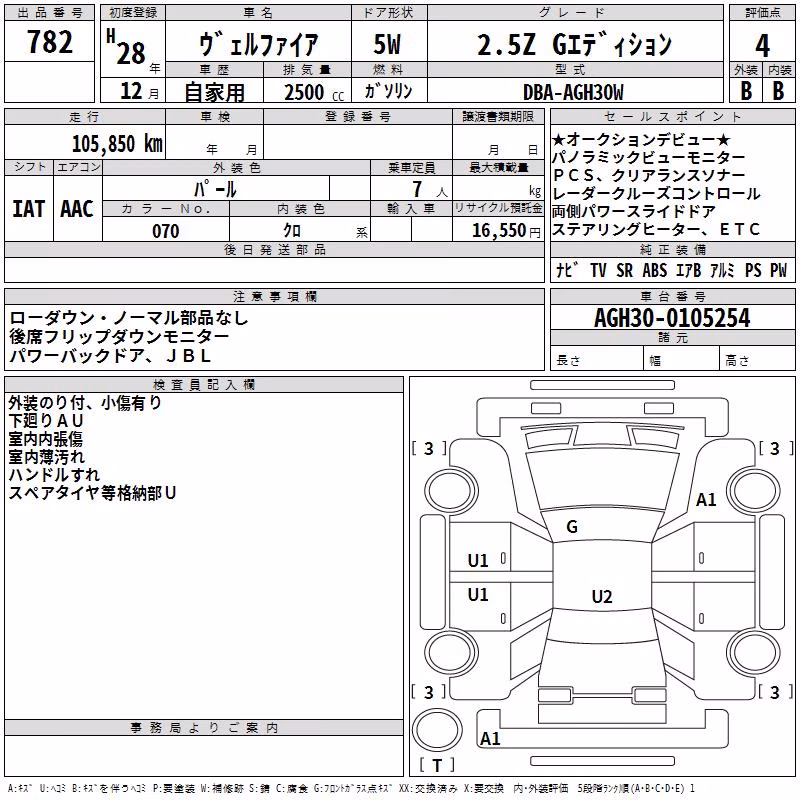The width and height of the screenshot is (800, 800).
Task: Click PCS、クリアランスソナー line
Action: [648, 176]
